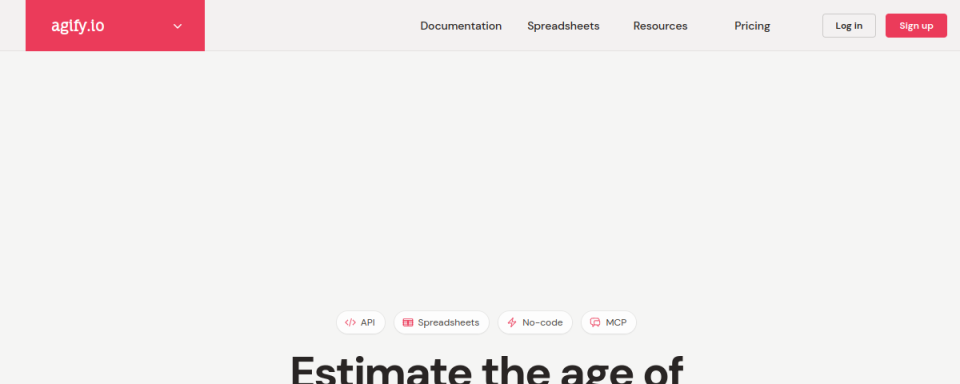Select the API pill label

click(367, 323)
